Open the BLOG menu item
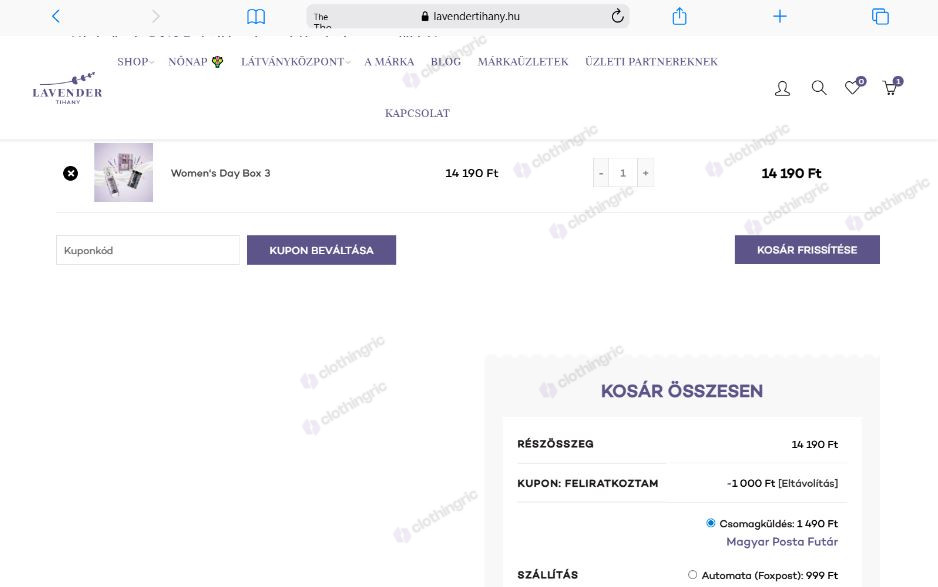 pyautogui.click(x=446, y=62)
